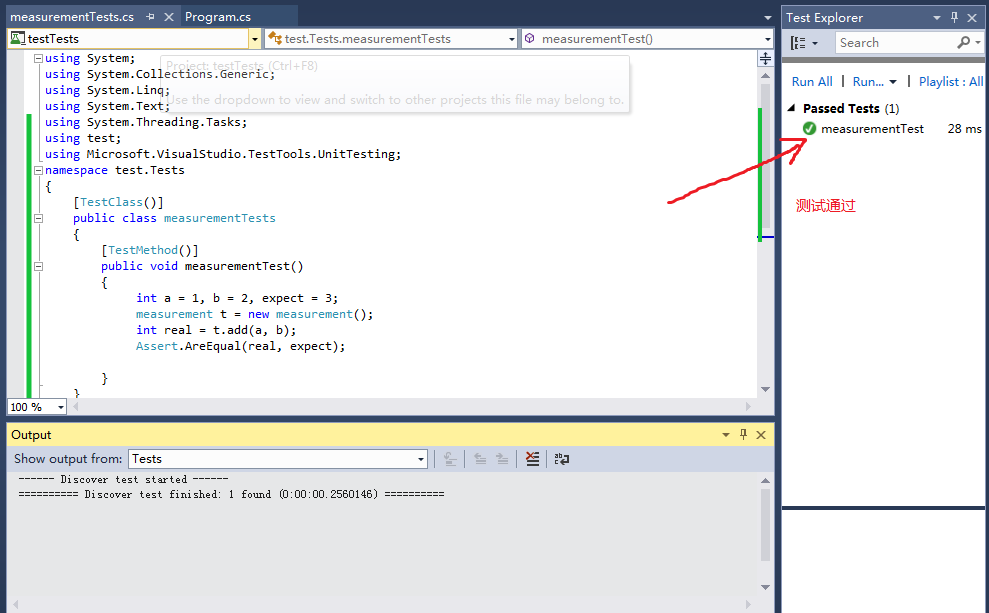Screen dimensions: 989x613
Task: Click the editor vertical scrollbar thumb
Action: [x=765, y=156]
